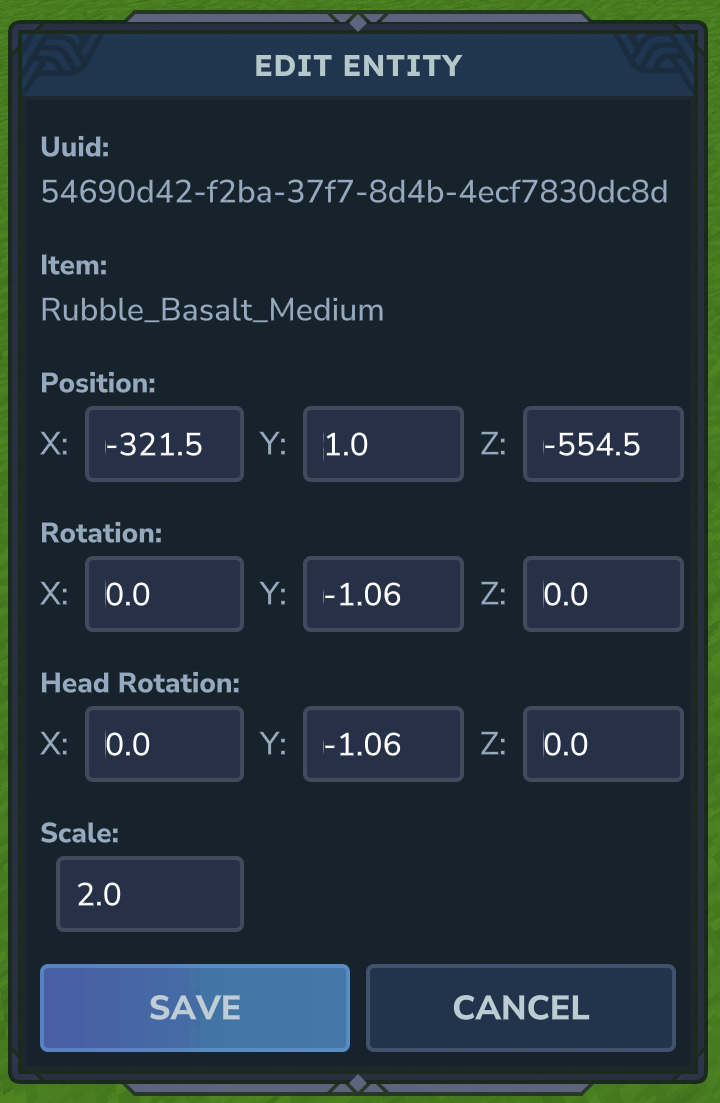
Task: Click the Head Rotation section label
Action: click(140, 683)
